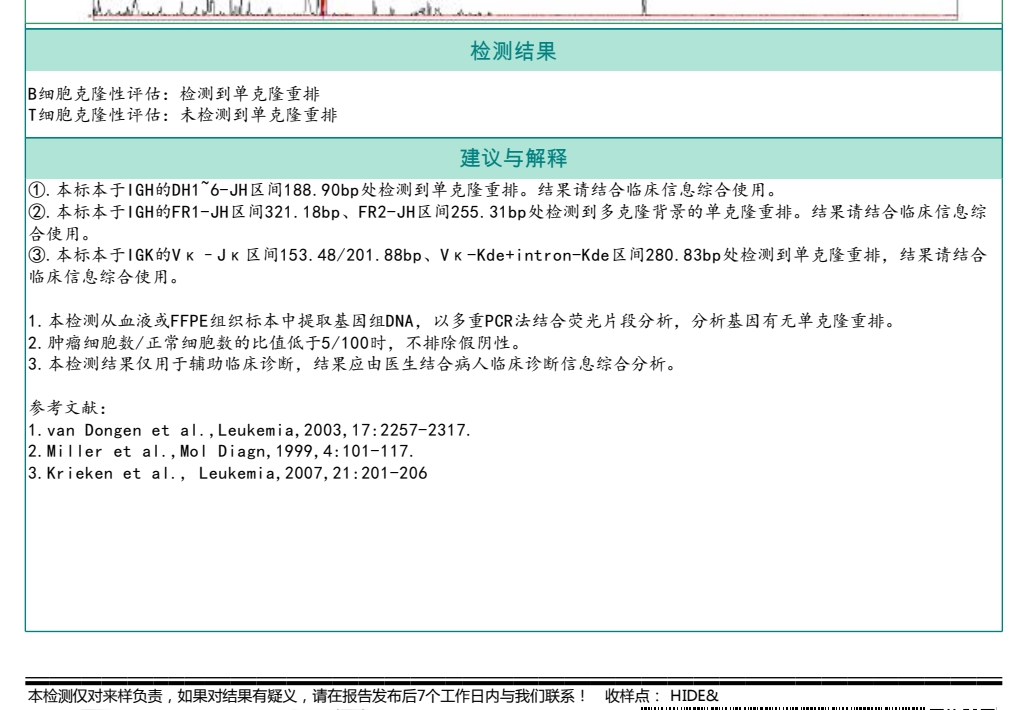Viewport: 1026px width, 710px height.
Task: Click the footer disclaimer 本检测仅对来样负责
Action: click(306, 696)
